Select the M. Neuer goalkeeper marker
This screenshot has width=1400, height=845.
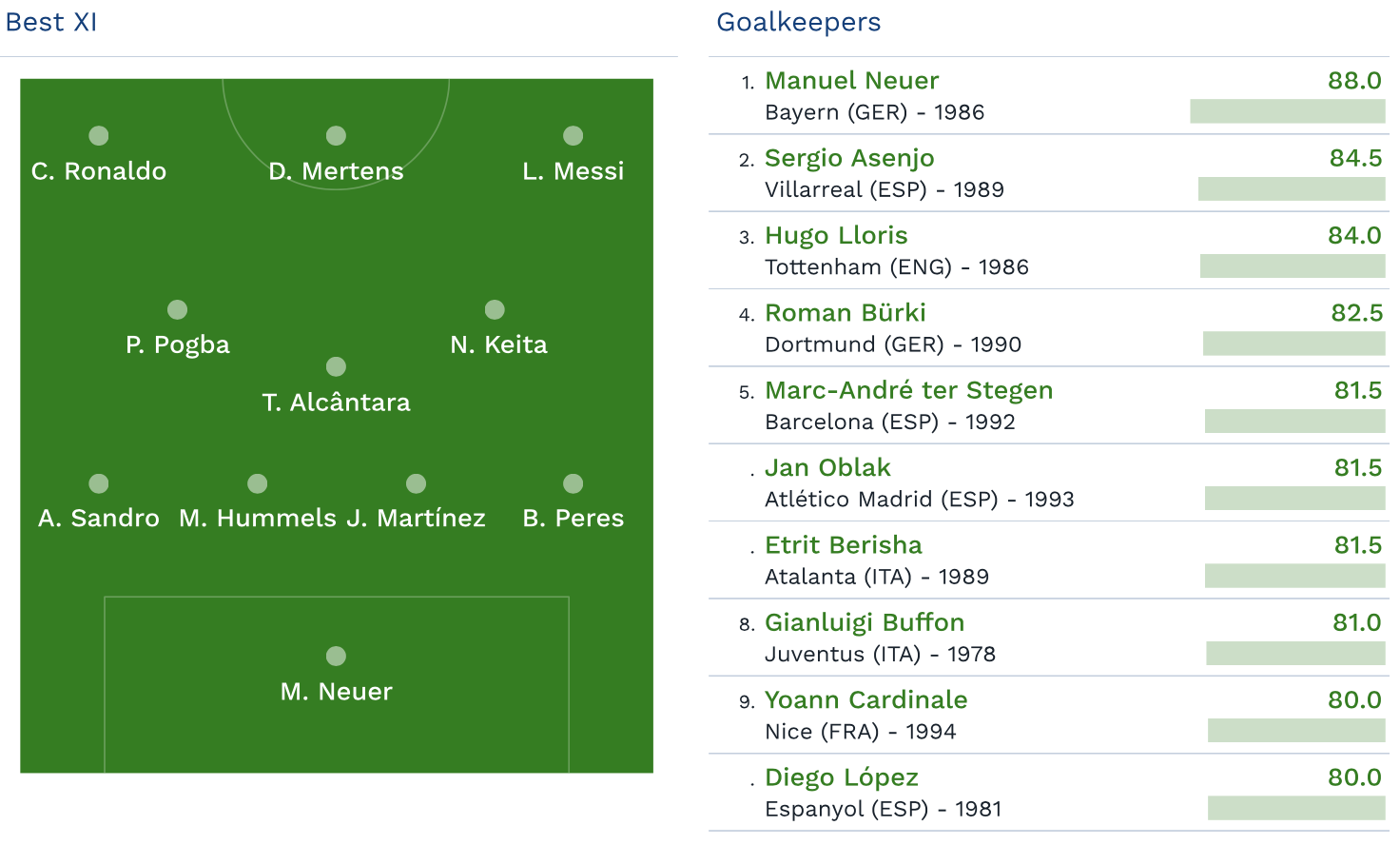click(x=336, y=656)
